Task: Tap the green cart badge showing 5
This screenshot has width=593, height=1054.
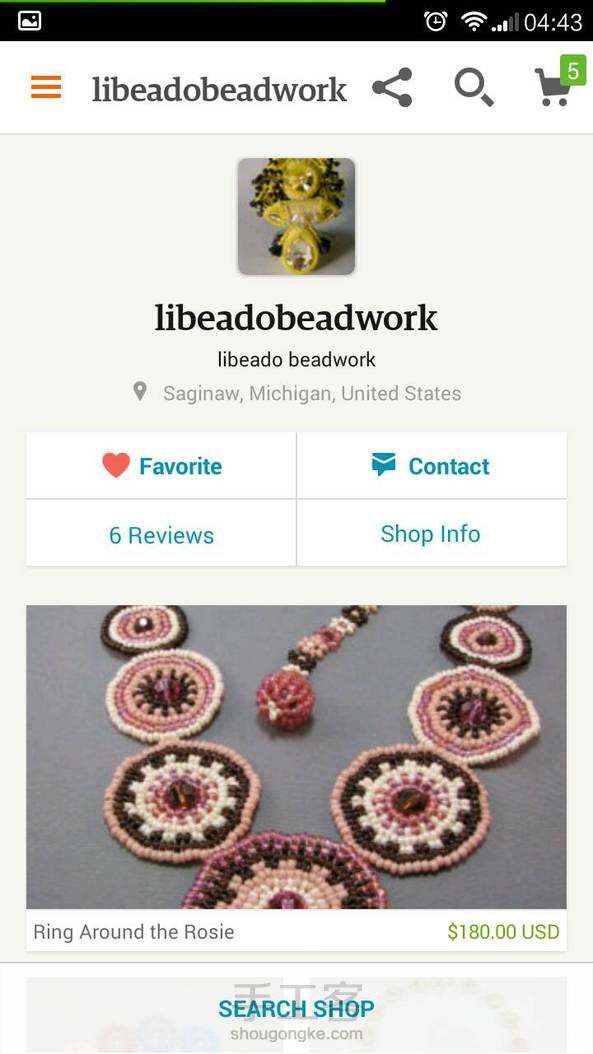Action: pyautogui.click(x=573, y=70)
